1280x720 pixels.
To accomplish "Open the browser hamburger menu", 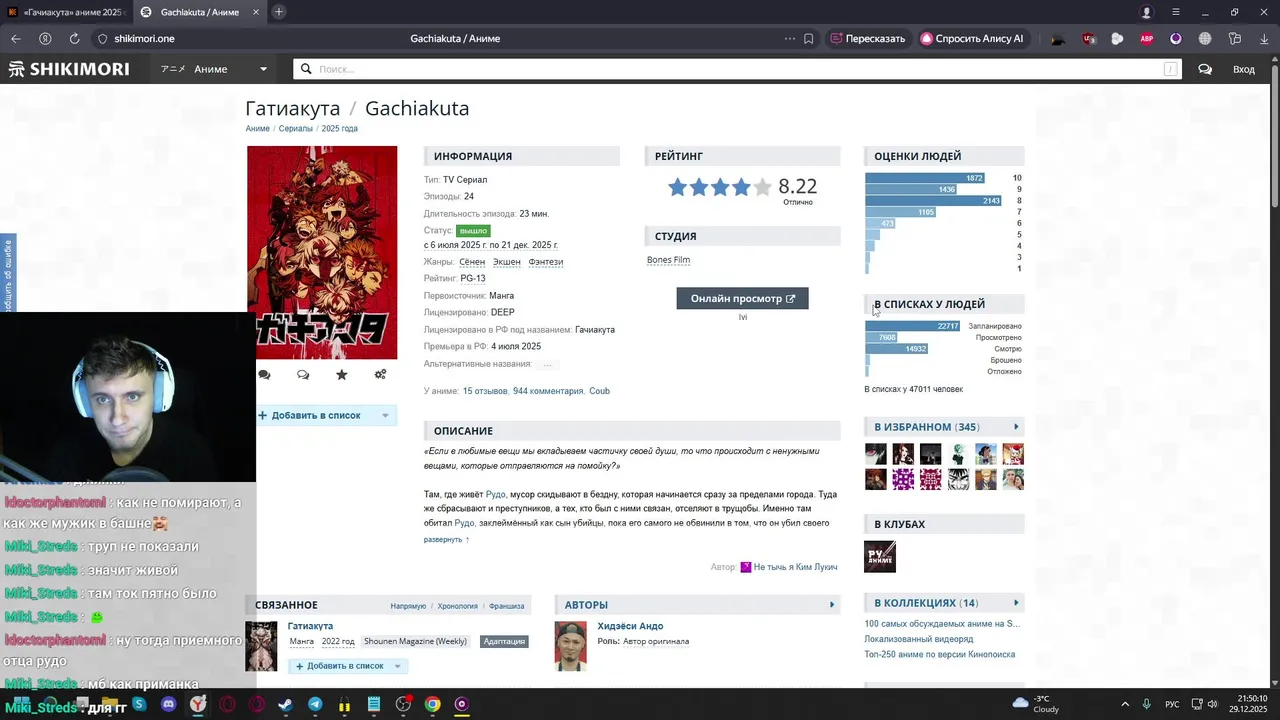I will coord(1176,12).
